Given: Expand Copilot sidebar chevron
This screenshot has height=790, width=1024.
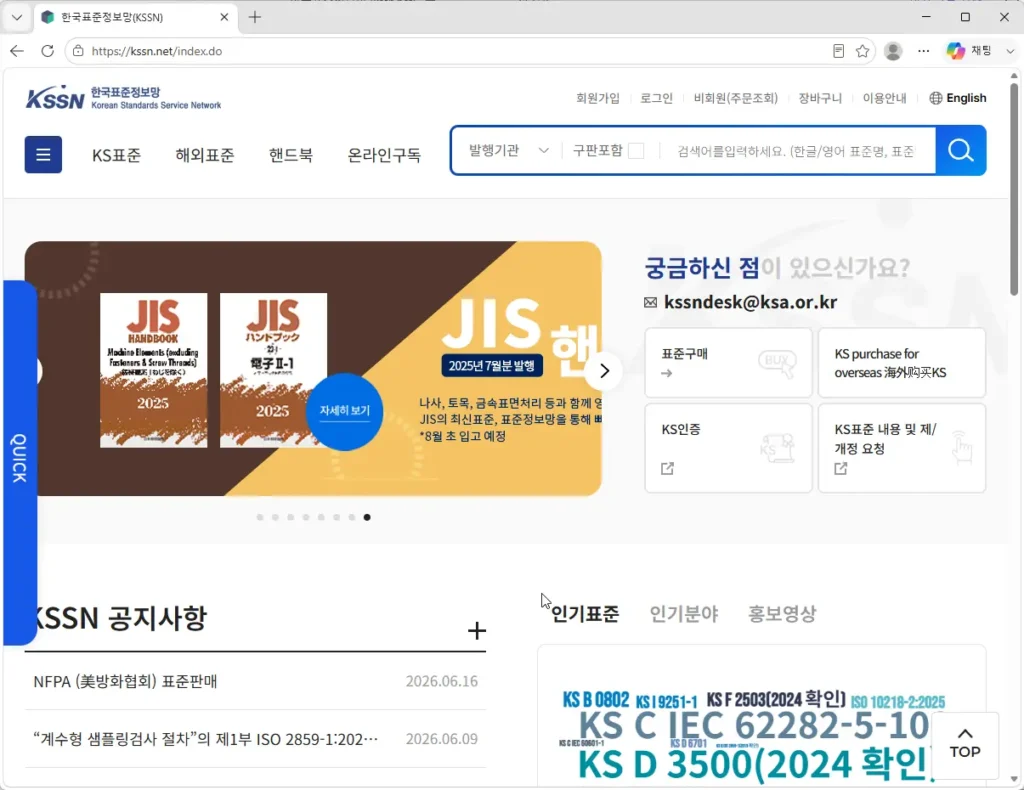Looking at the screenshot, I should click(x=1010, y=51).
